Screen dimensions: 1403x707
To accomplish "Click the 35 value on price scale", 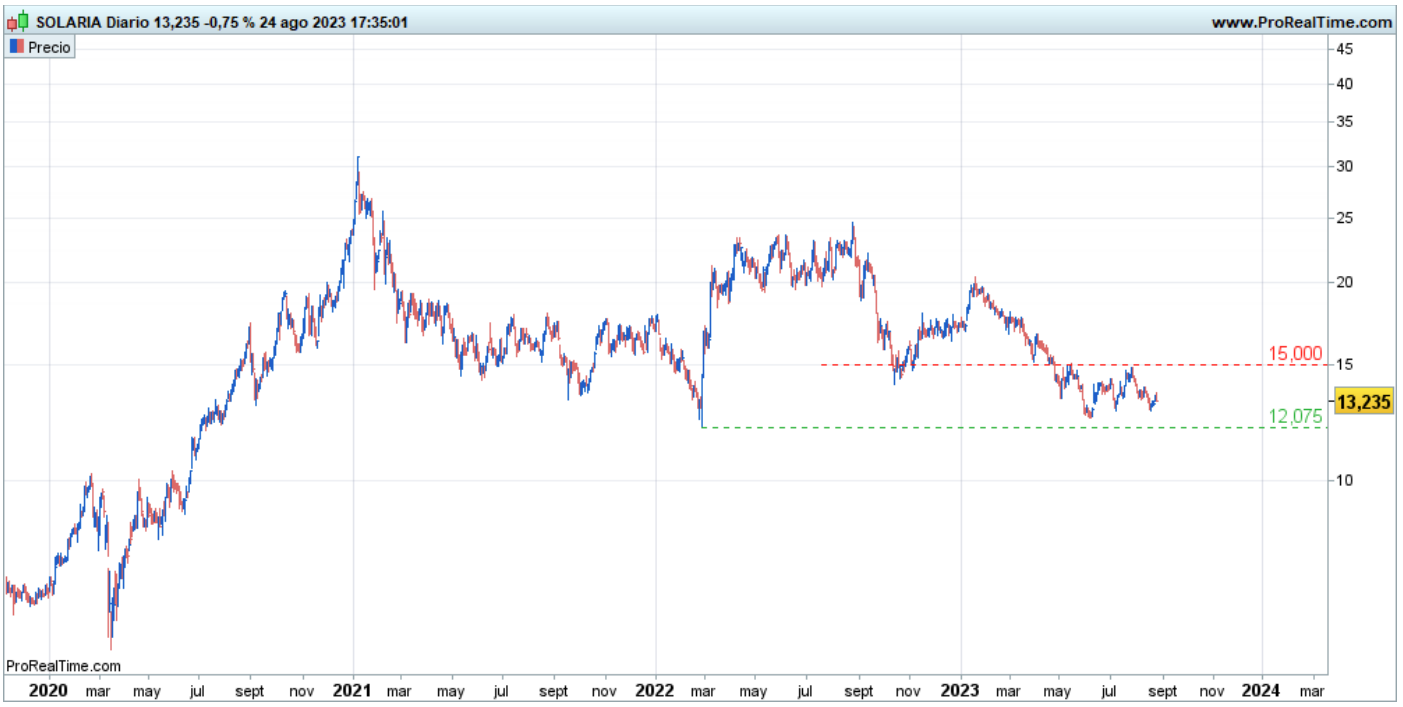I will [1345, 122].
